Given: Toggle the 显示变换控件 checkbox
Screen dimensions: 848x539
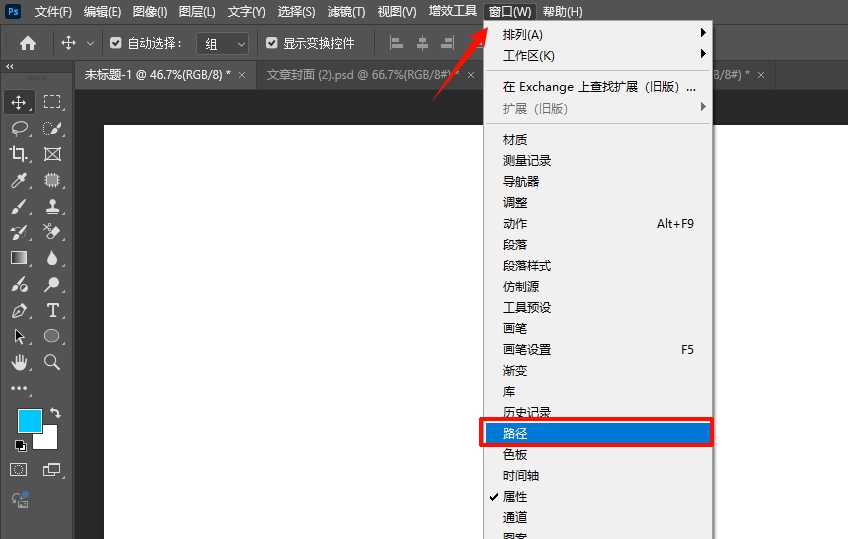Looking at the screenshot, I should click(271, 43).
